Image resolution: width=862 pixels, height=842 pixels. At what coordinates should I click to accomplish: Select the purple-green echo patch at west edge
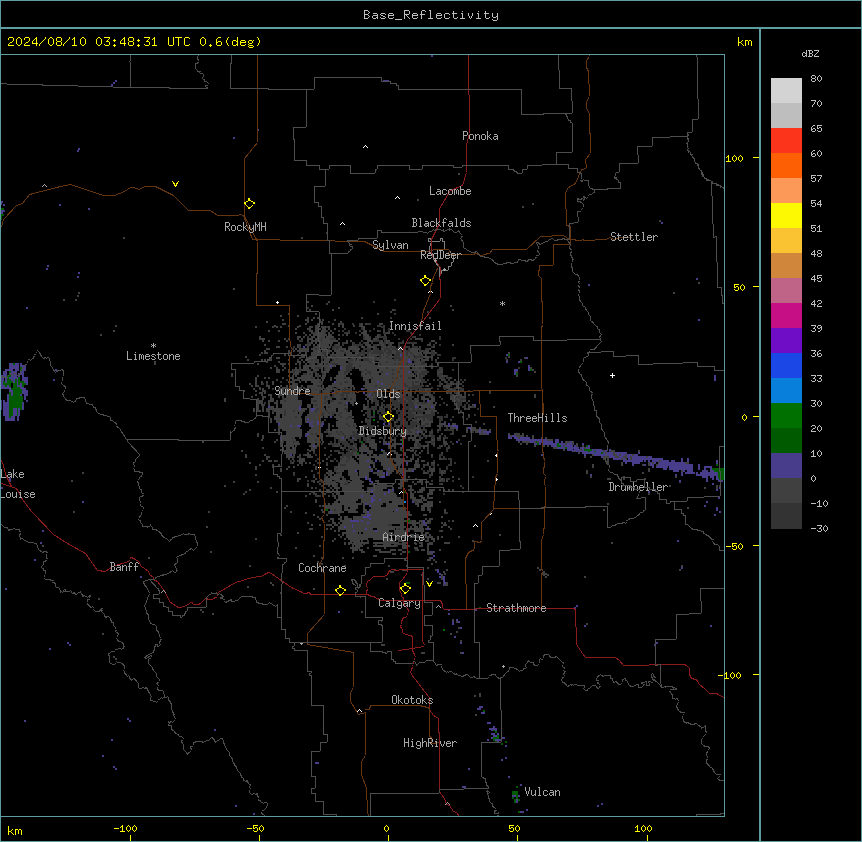[x=14, y=391]
